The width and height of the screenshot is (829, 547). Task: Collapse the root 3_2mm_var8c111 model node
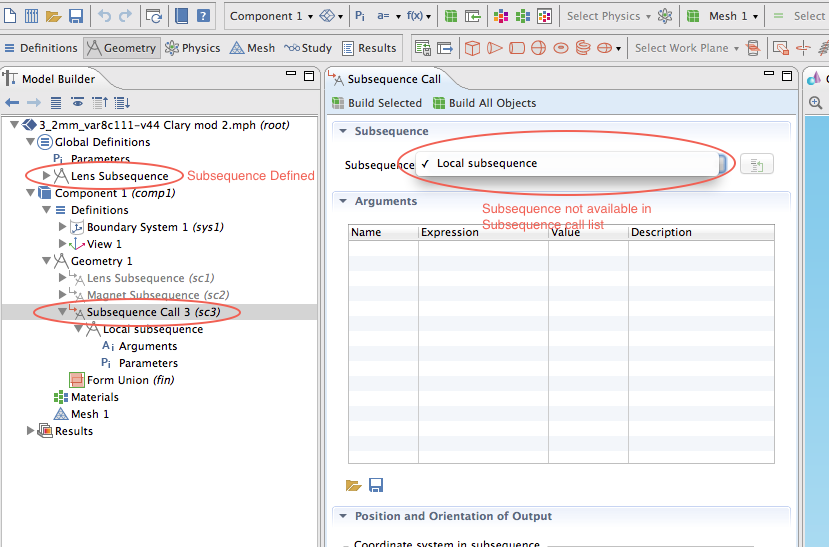coord(14,125)
